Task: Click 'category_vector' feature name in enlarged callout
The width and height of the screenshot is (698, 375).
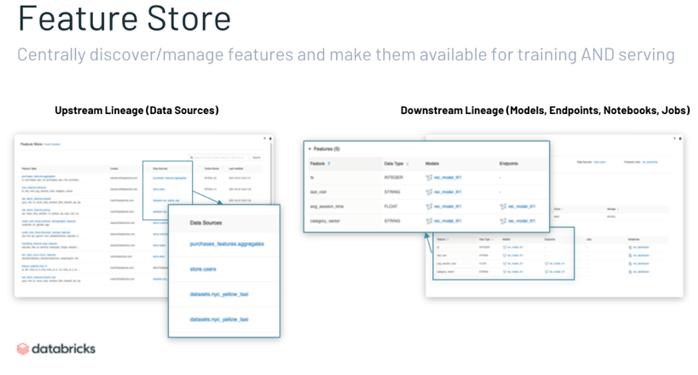Action: pos(325,221)
